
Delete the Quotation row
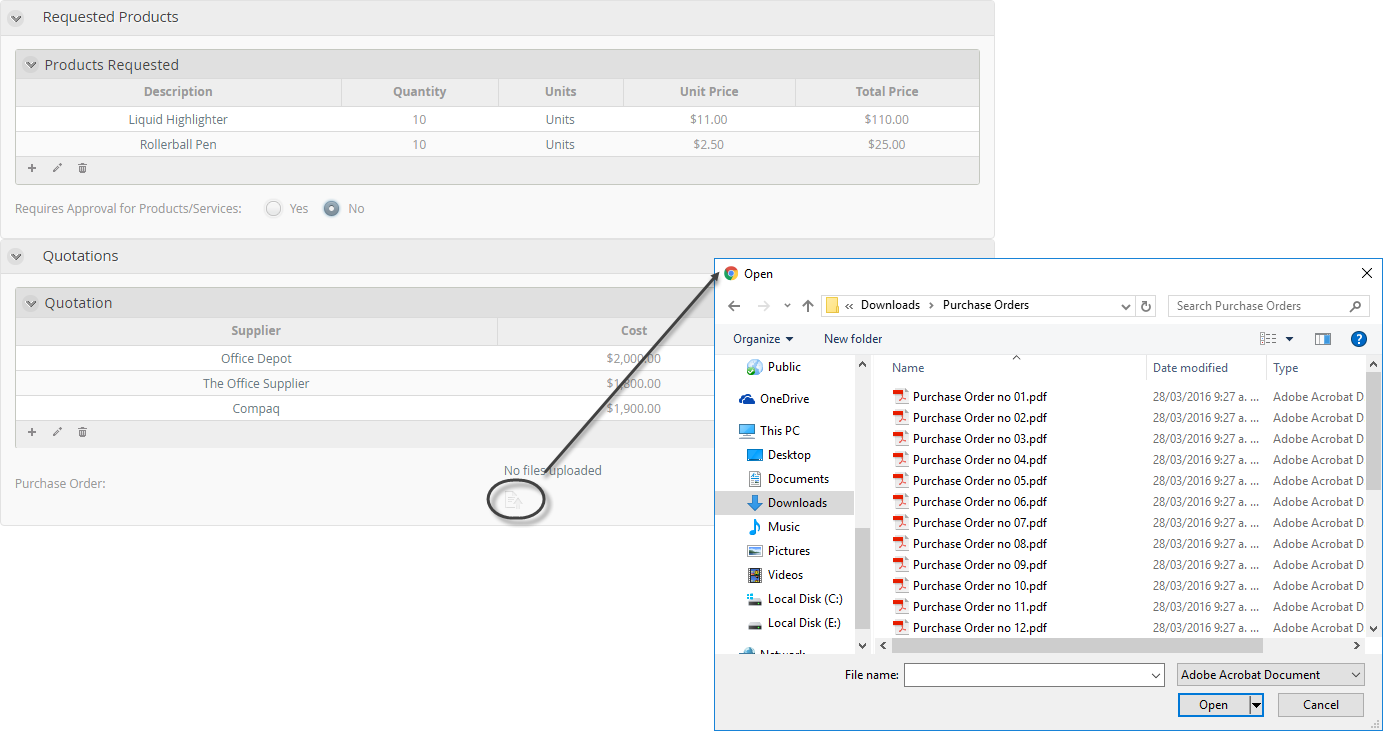click(x=83, y=432)
